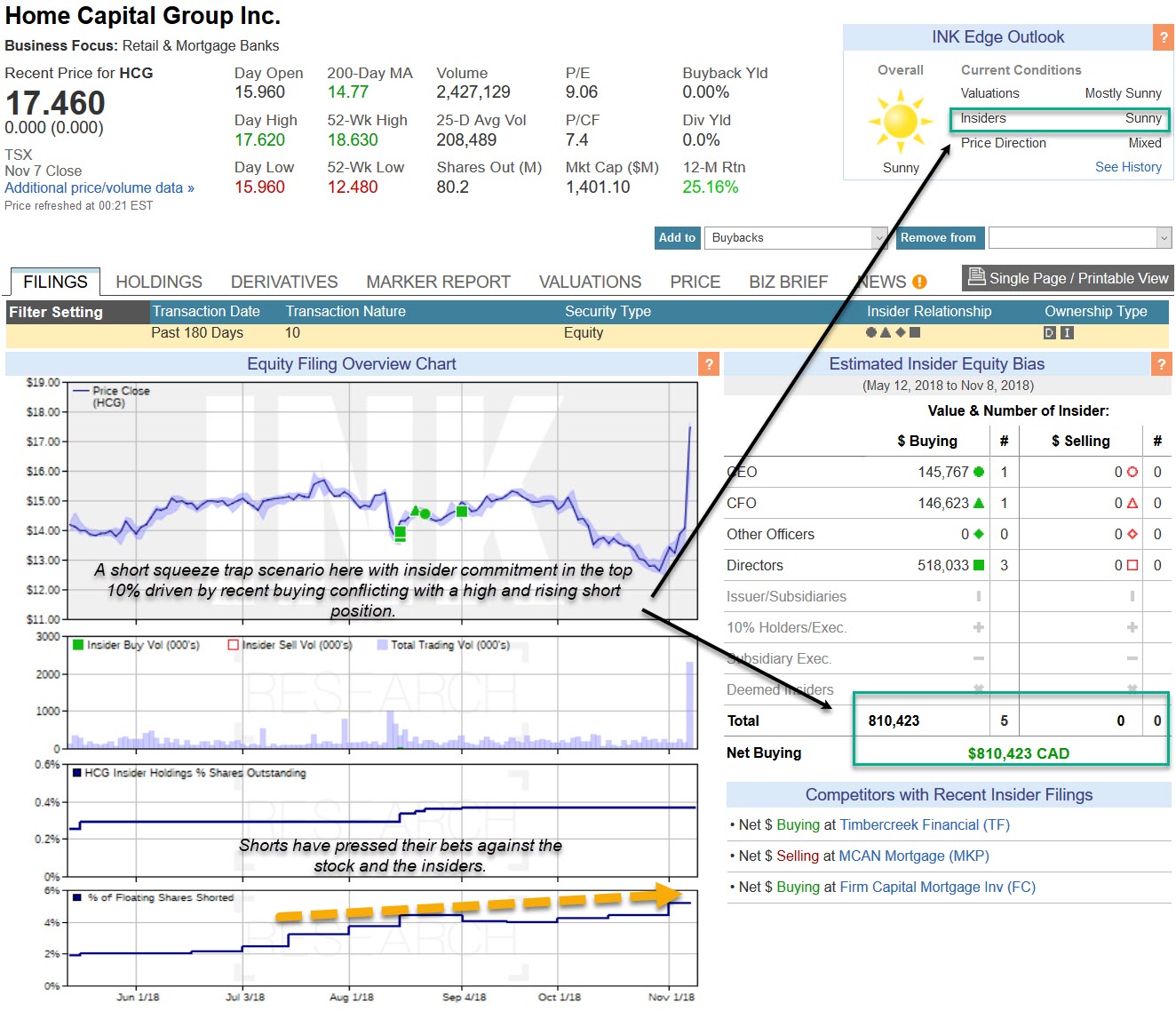Open Transaction Date filter showing Past 180 Days
Image resolution: width=1176 pixels, height=1027 pixels.
click(x=197, y=333)
